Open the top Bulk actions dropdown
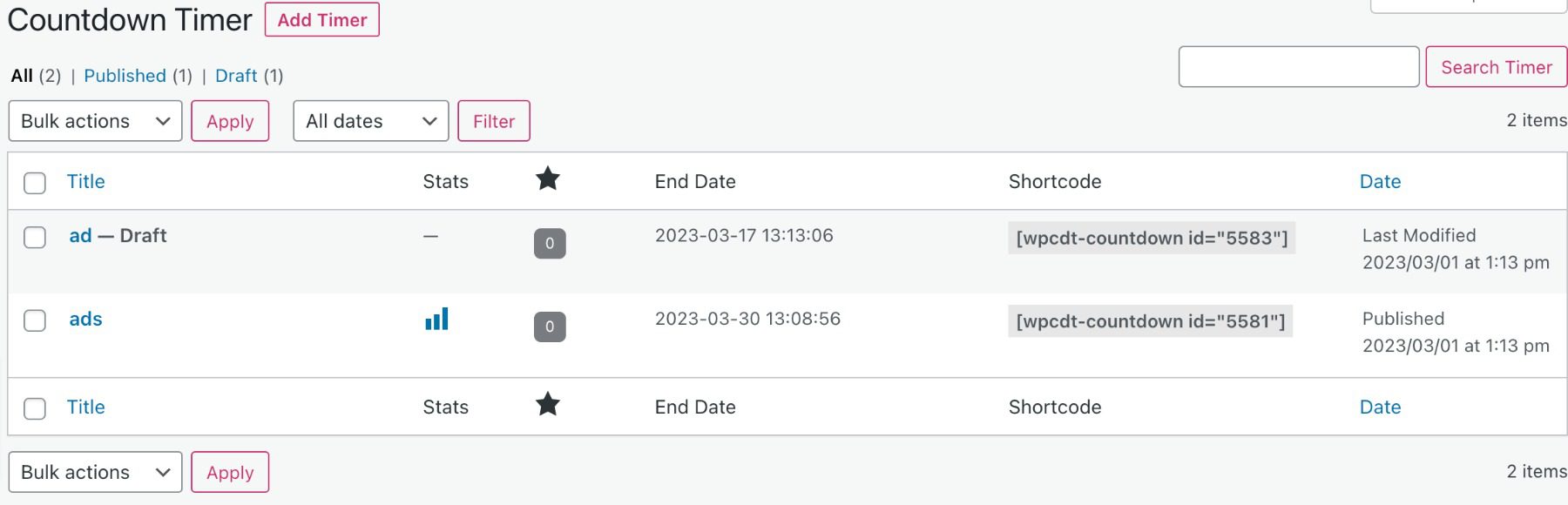 [95, 121]
